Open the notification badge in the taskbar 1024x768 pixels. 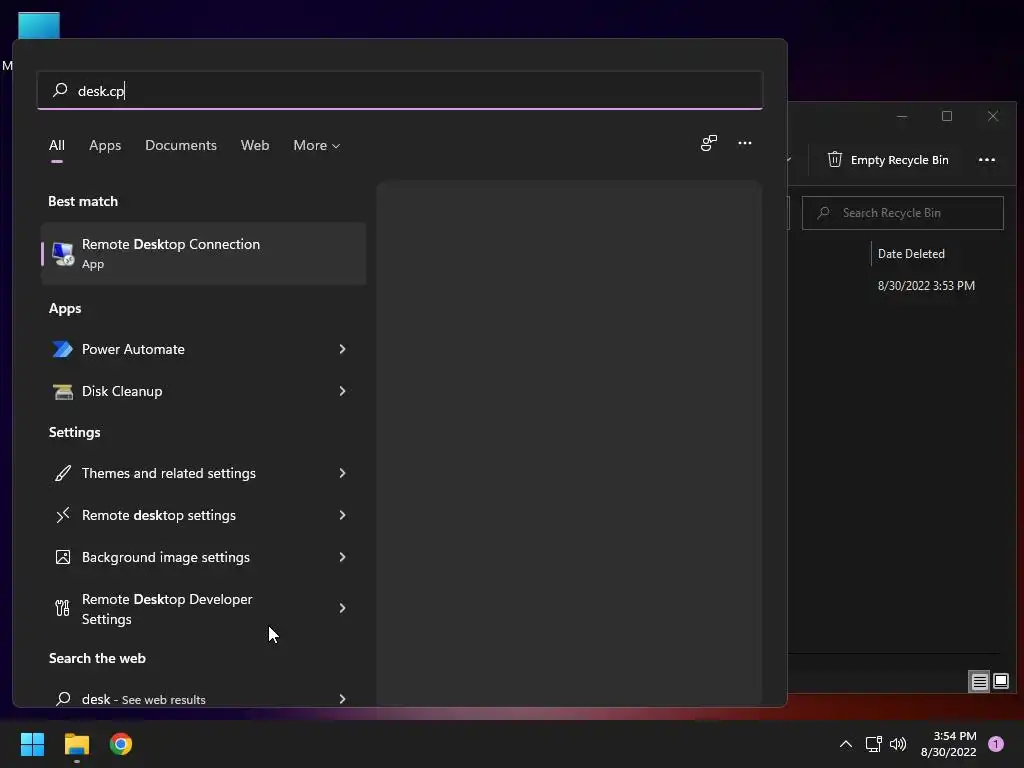[x=996, y=744]
